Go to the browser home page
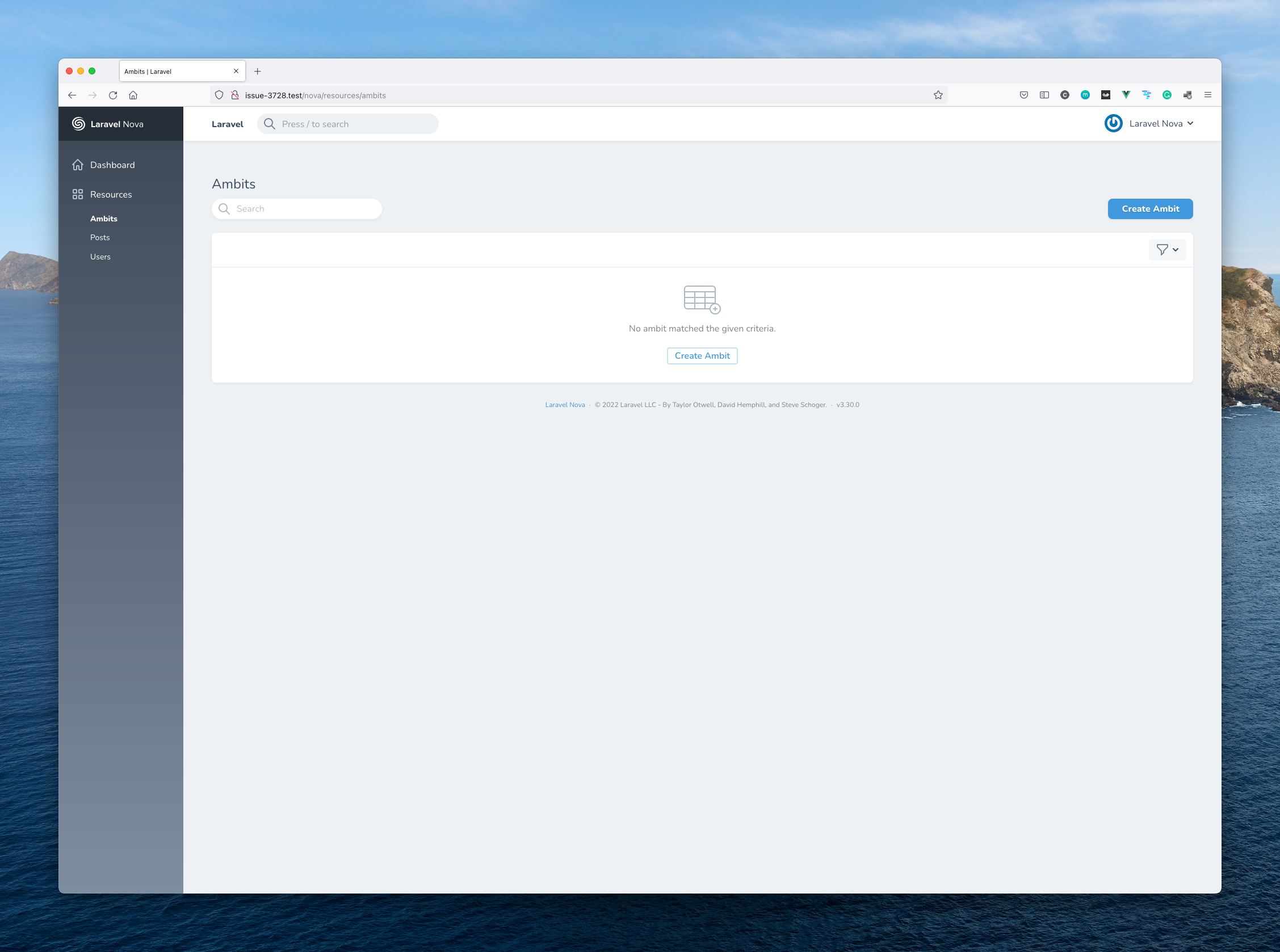Image resolution: width=1280 pixels, height=952 pixels. click(133, 95)
